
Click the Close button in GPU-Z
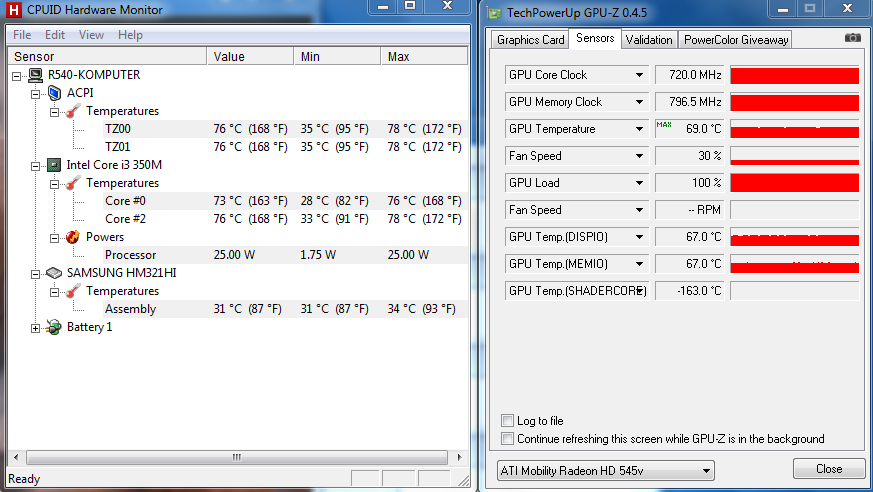pyautogui.click(x=829, y=469)
